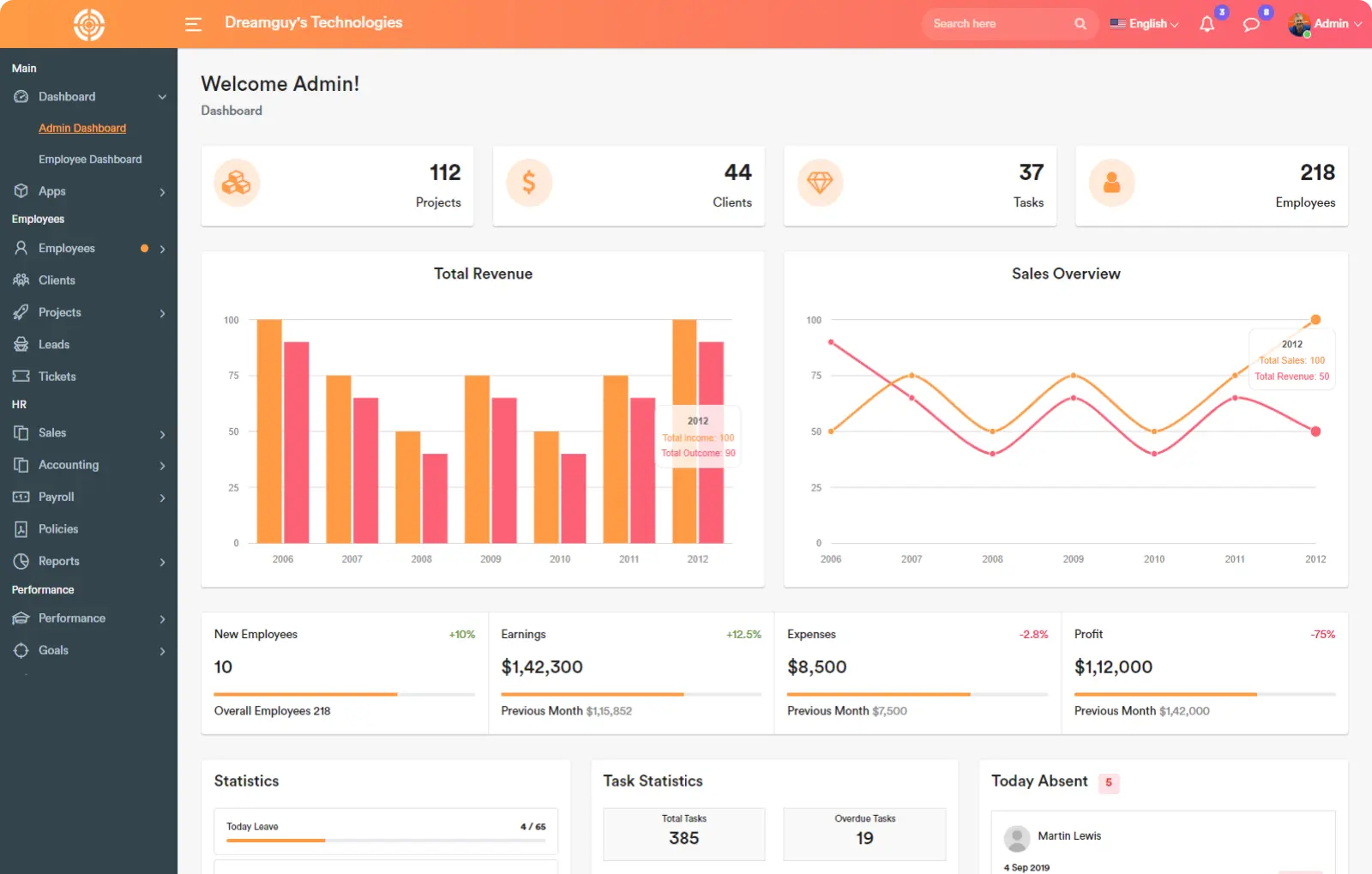Image resolution: width=1372 pixels, height=874 pixels.
Task: Click the Dashboard breadcrumb text
Action: [x=232, y=111]
